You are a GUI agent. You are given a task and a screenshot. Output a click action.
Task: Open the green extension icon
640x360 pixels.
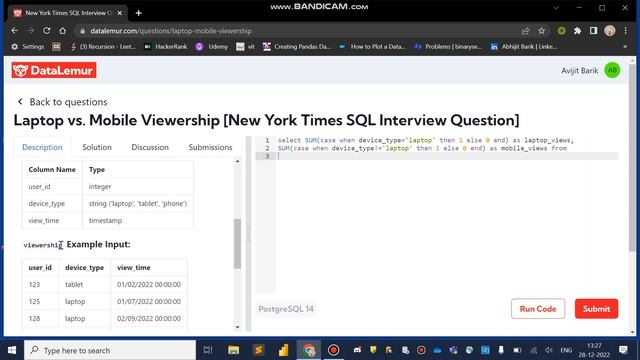coord(562,31)
